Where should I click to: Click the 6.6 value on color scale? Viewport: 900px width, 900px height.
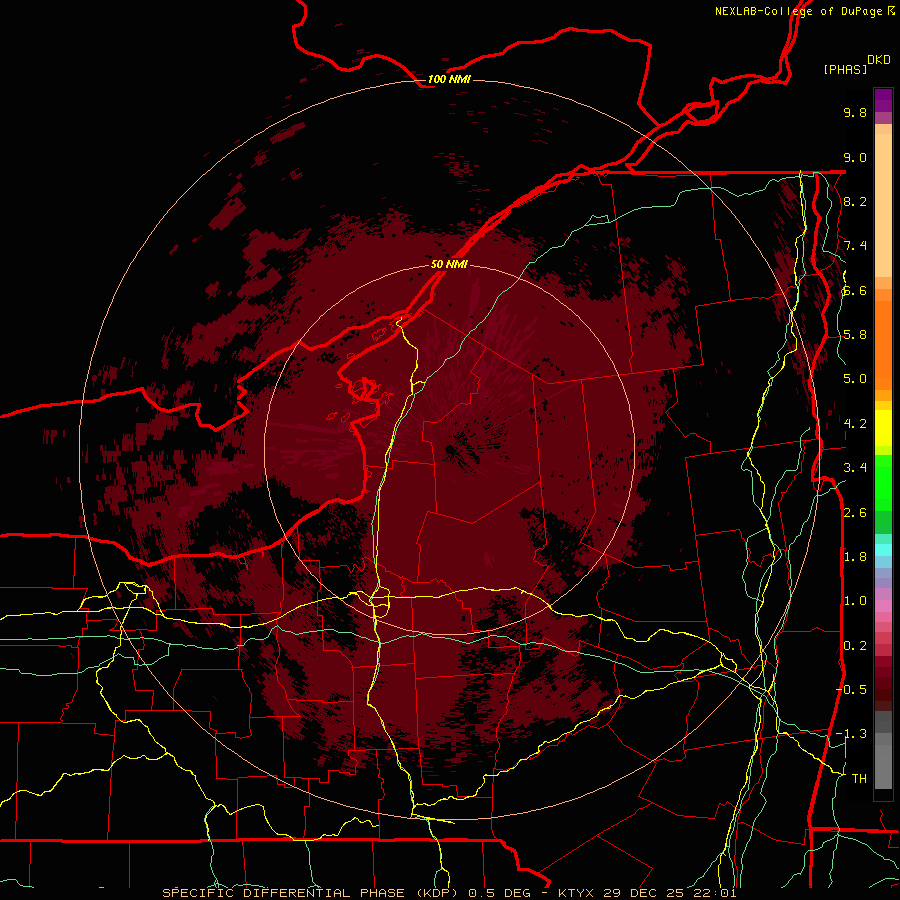855,290
